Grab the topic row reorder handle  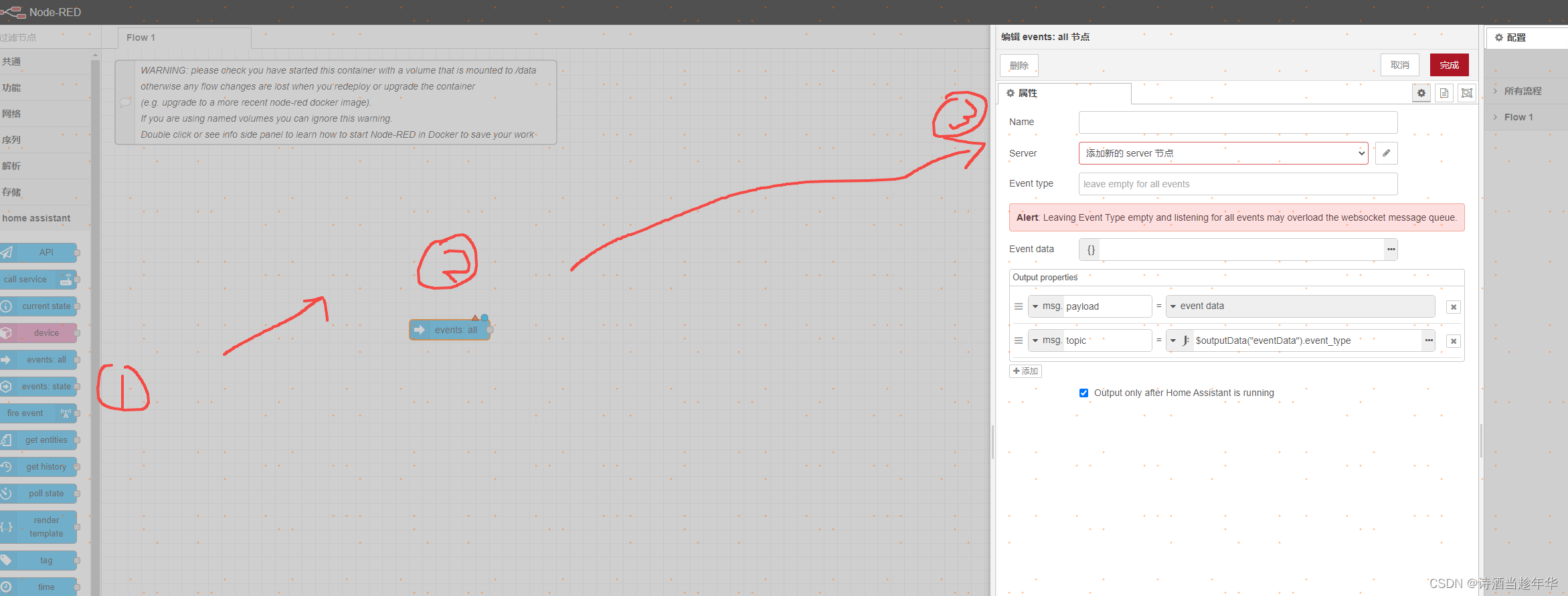pos(1019,340)
